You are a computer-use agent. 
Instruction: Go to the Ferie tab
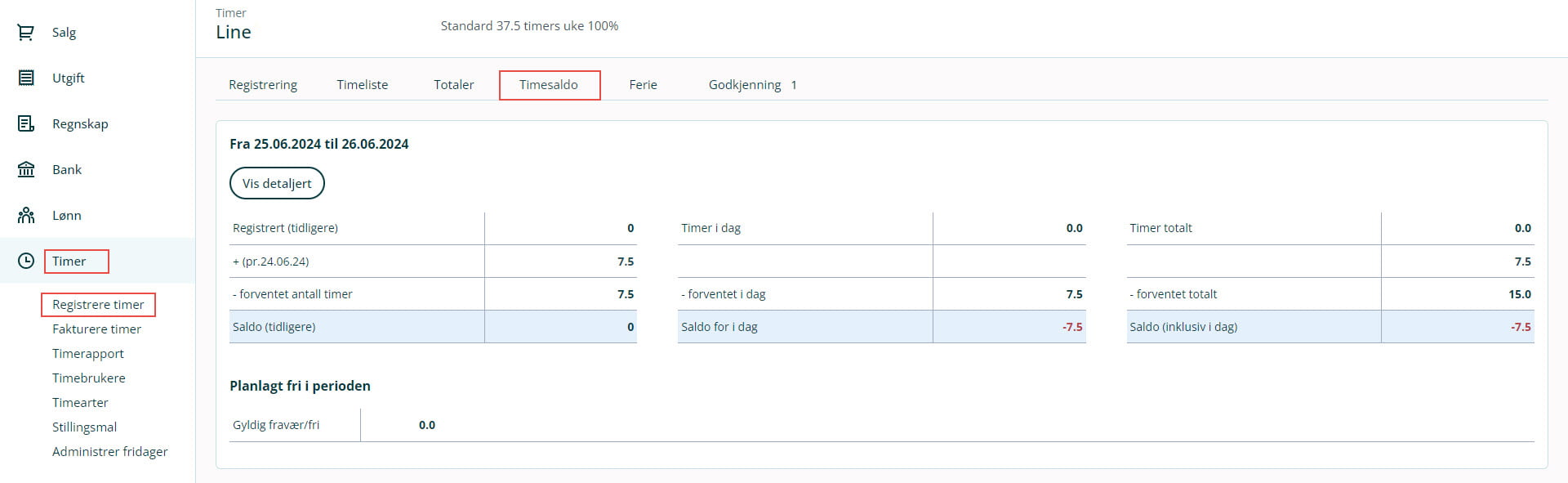(644, 85)
